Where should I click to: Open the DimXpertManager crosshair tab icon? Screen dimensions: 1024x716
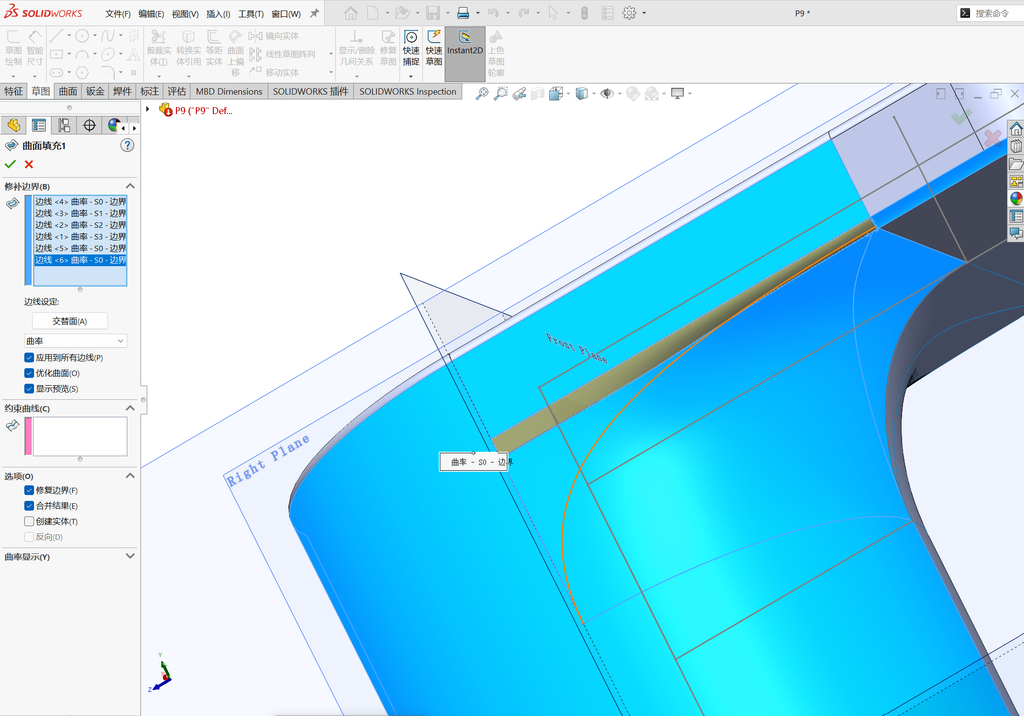(x=89, y=125)
